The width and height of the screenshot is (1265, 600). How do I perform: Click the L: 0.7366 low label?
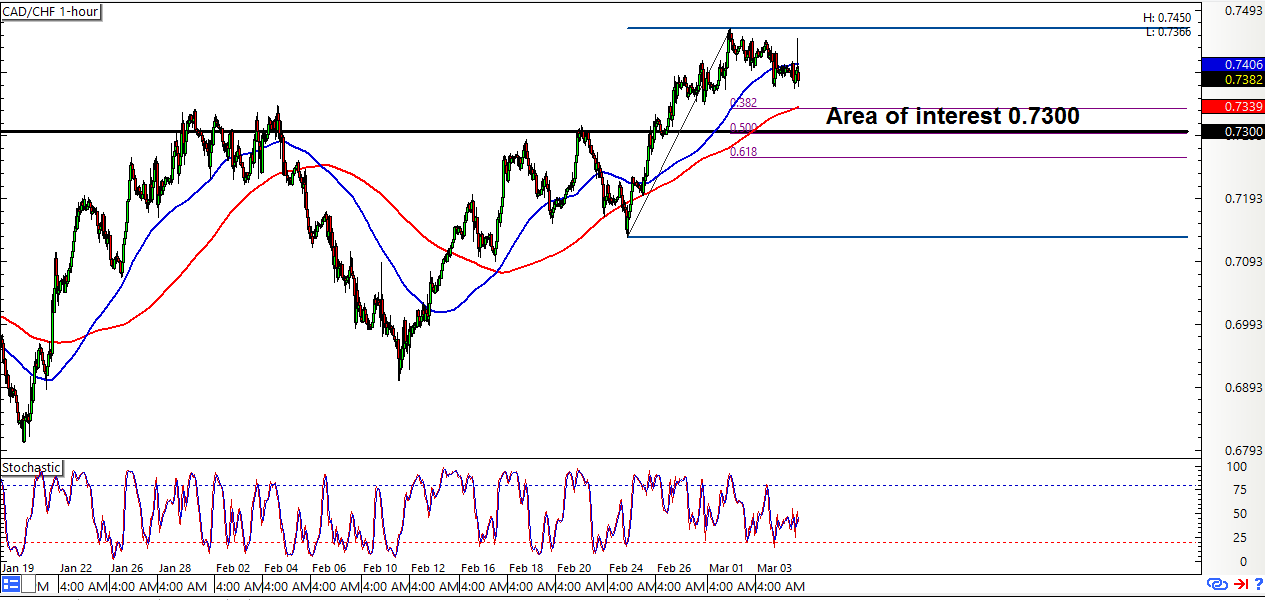pos(1167,32)
